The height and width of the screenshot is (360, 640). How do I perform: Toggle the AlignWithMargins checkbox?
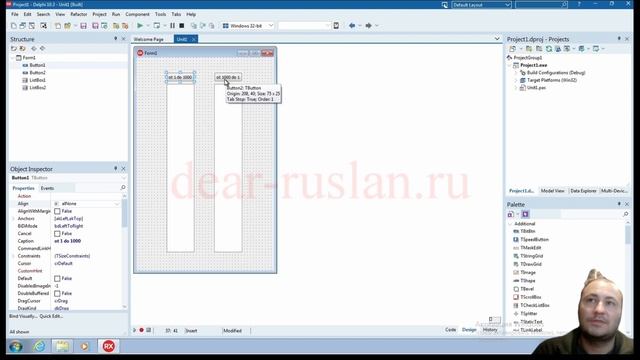click(x=57, y=211)
